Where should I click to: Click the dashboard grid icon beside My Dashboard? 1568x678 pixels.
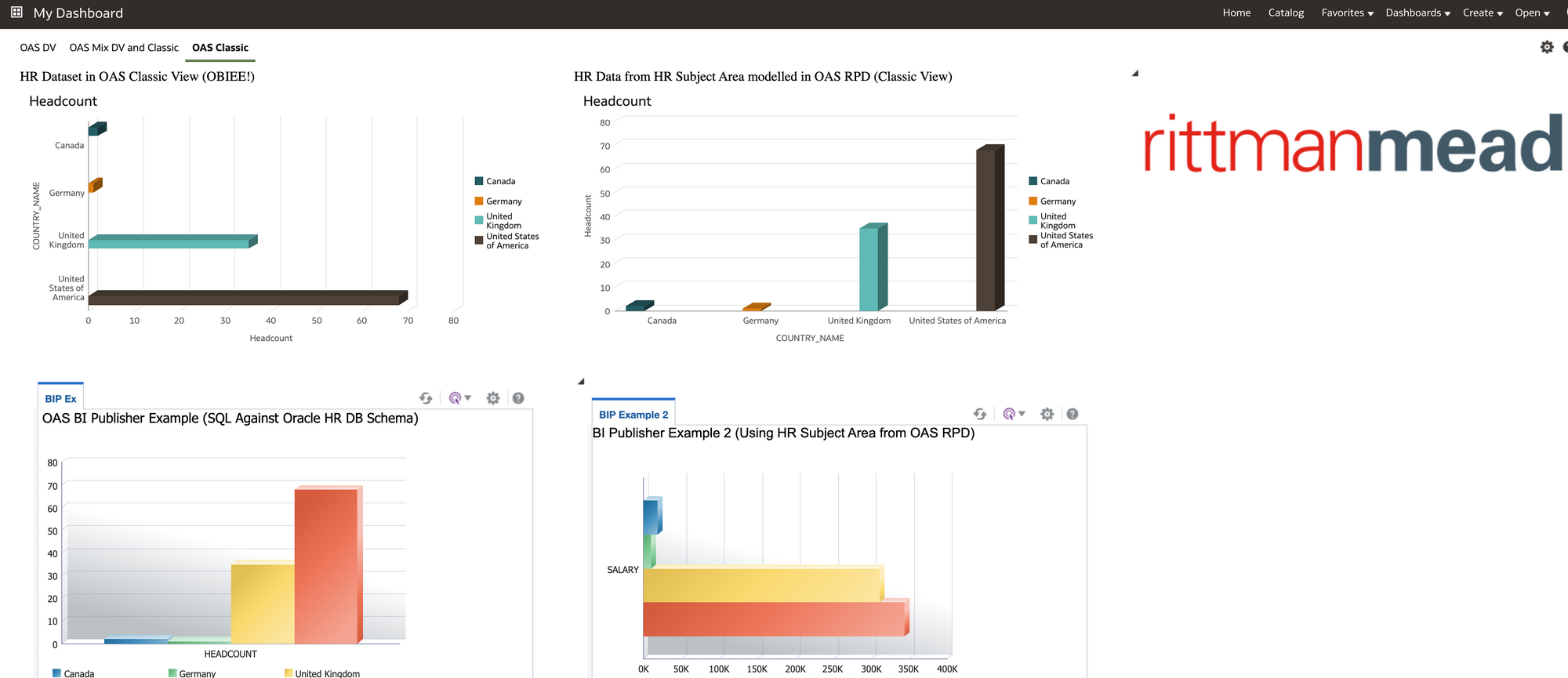(16, 13)
